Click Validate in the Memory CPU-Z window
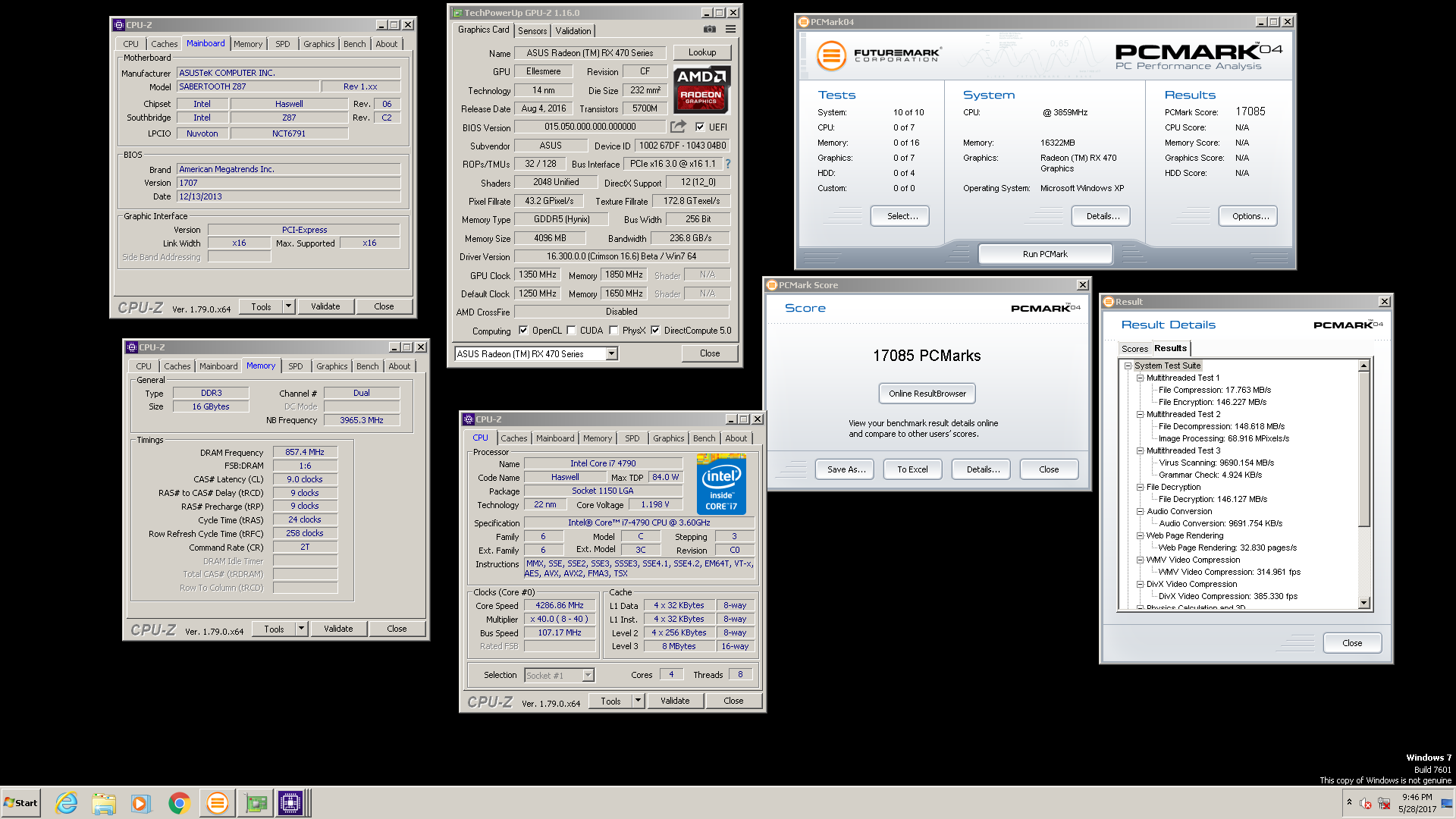Screen dimensions: 1456x819 (338, 629)
